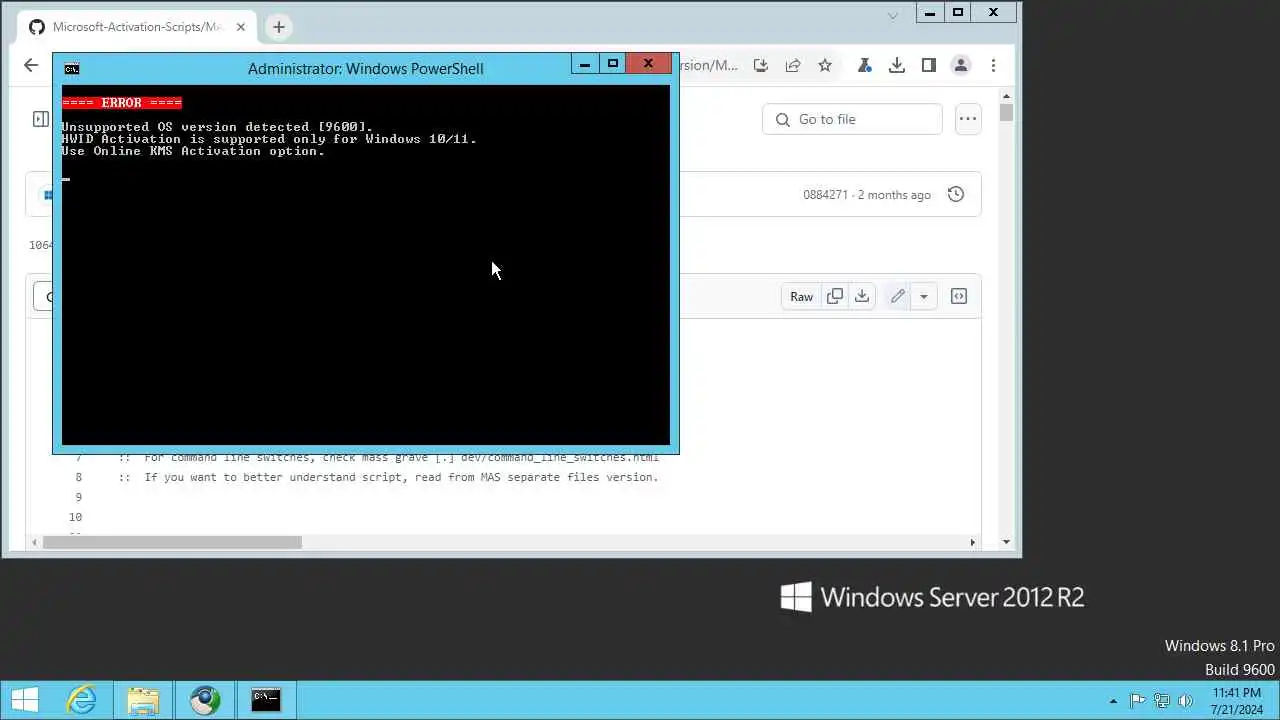Open the Windows Start button
1280x720 pixels.
coord(24,700)
